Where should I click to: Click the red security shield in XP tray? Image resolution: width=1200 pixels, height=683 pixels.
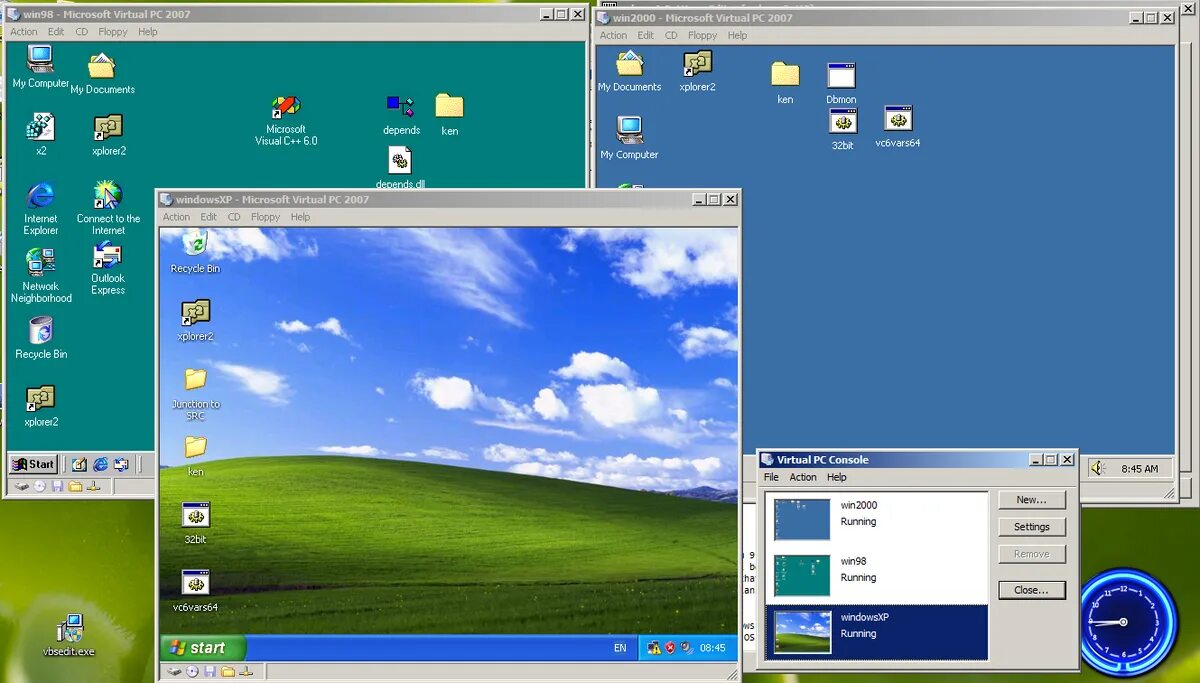pyautogui.click(x=671, y=648)
